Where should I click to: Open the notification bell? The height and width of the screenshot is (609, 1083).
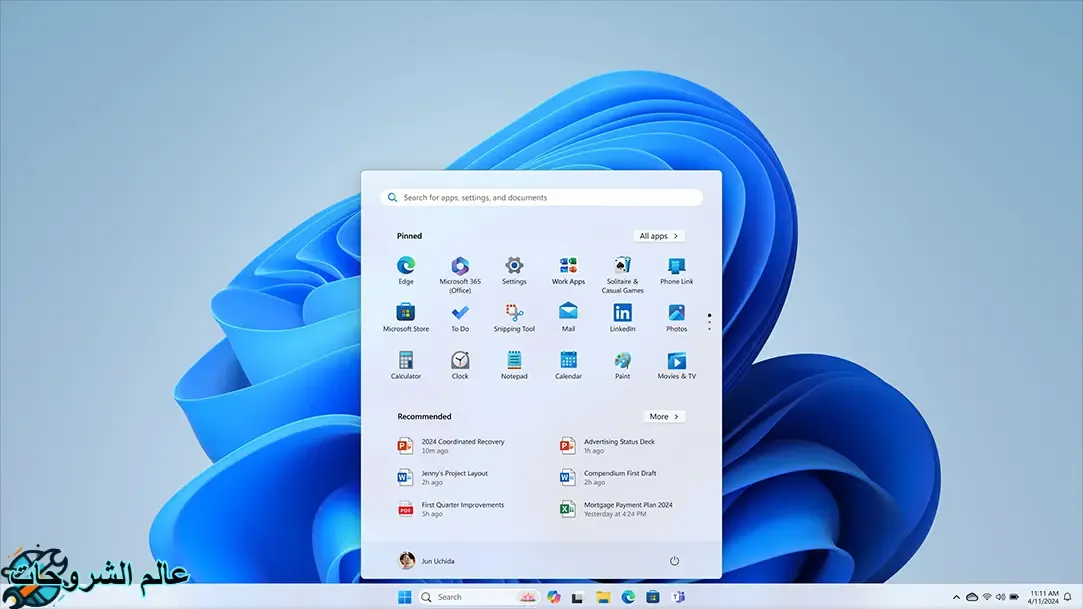click(1067, 597)
